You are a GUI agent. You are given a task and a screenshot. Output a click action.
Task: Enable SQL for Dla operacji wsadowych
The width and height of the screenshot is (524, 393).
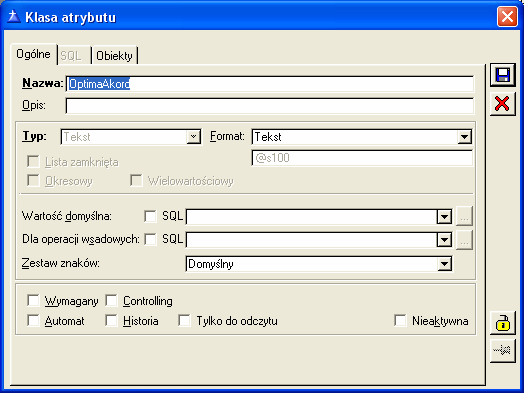[x=150, y=239]
